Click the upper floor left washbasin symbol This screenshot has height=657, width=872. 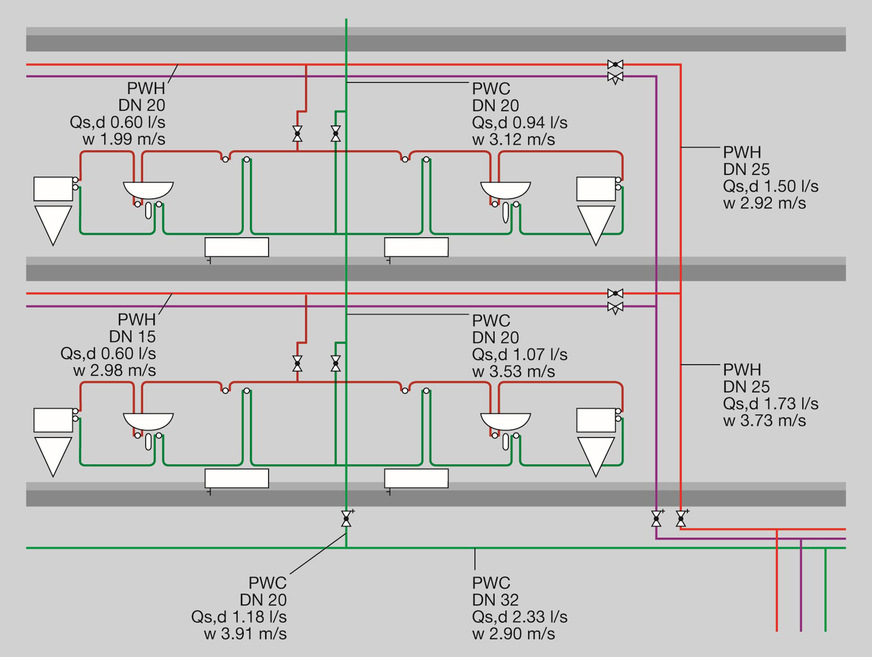148,192
